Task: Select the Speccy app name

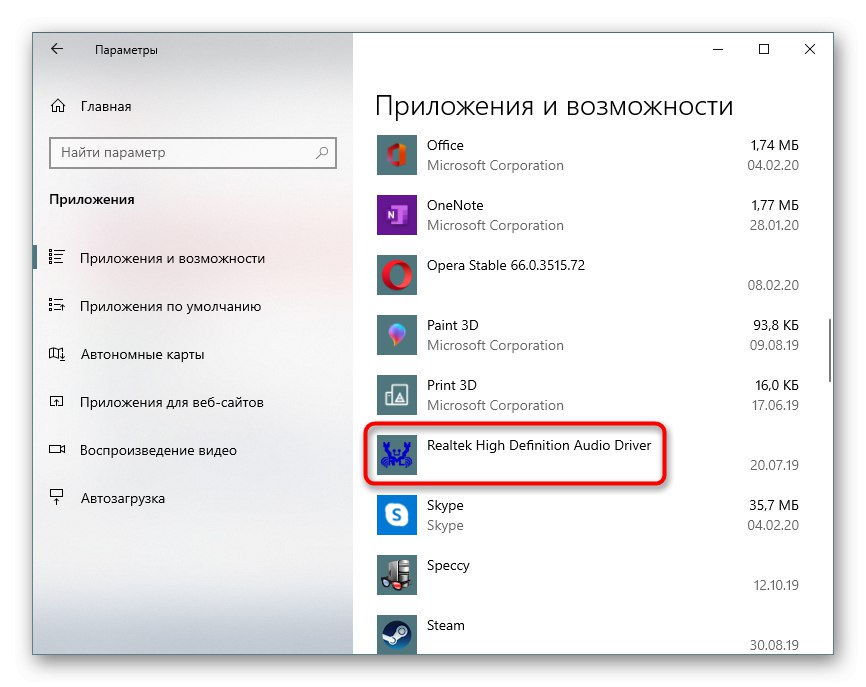Action: [x=448, y=566]
